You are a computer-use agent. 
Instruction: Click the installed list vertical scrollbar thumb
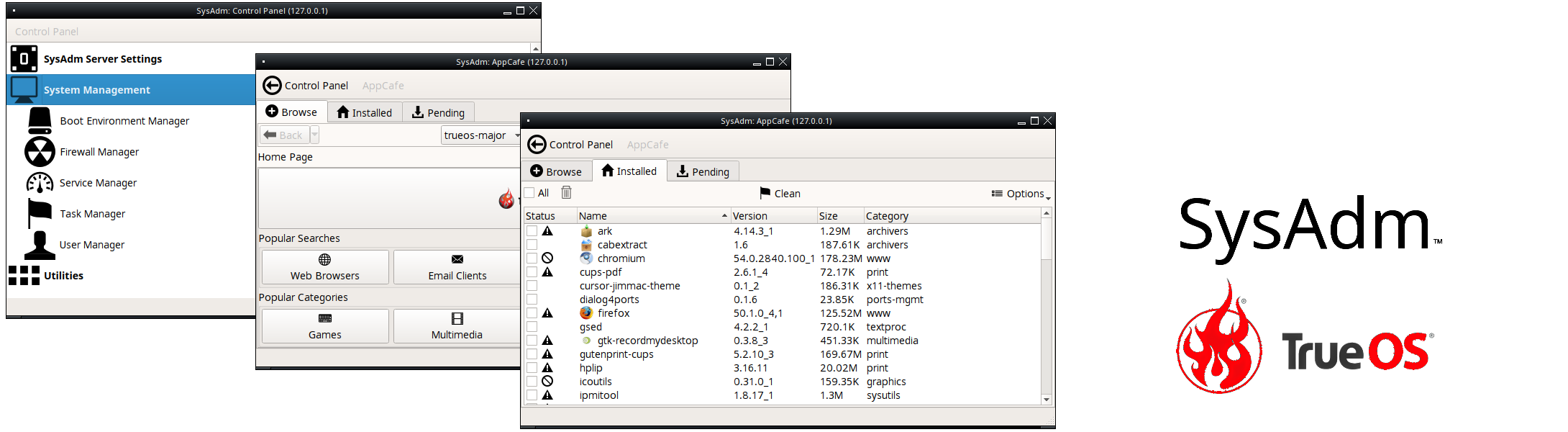1047,240
